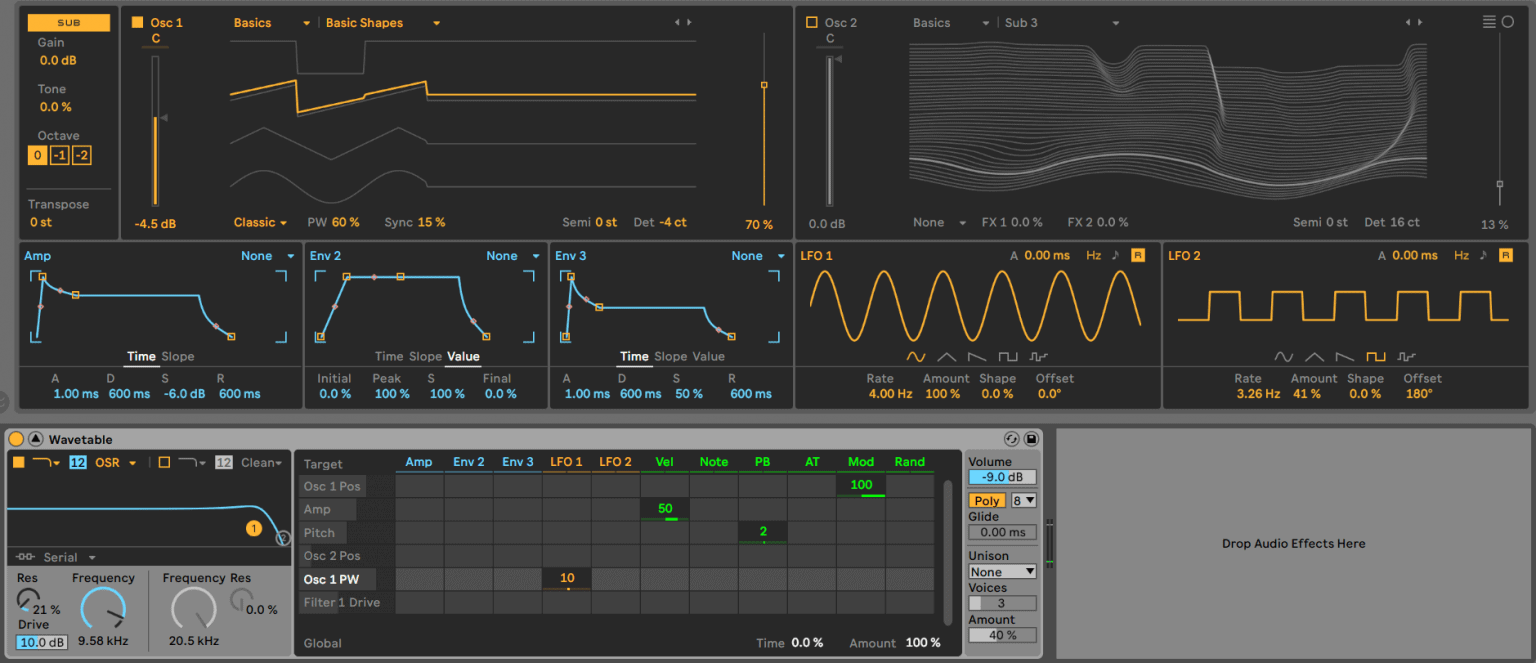Viewport: 1536px width, 663px height.
Task: Click the Poly voicing button
Action: pos(986,499)
